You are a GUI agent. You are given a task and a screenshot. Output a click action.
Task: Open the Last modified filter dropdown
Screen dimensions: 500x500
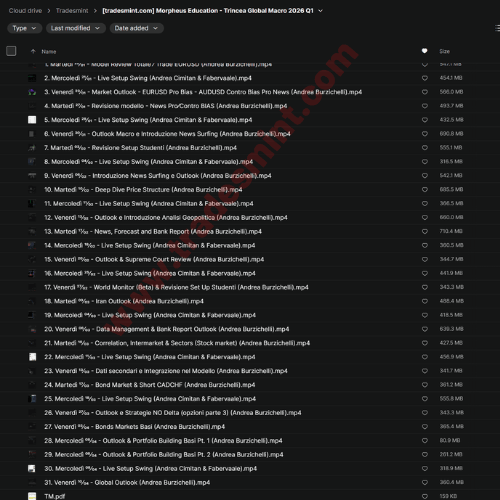point(76,28)
